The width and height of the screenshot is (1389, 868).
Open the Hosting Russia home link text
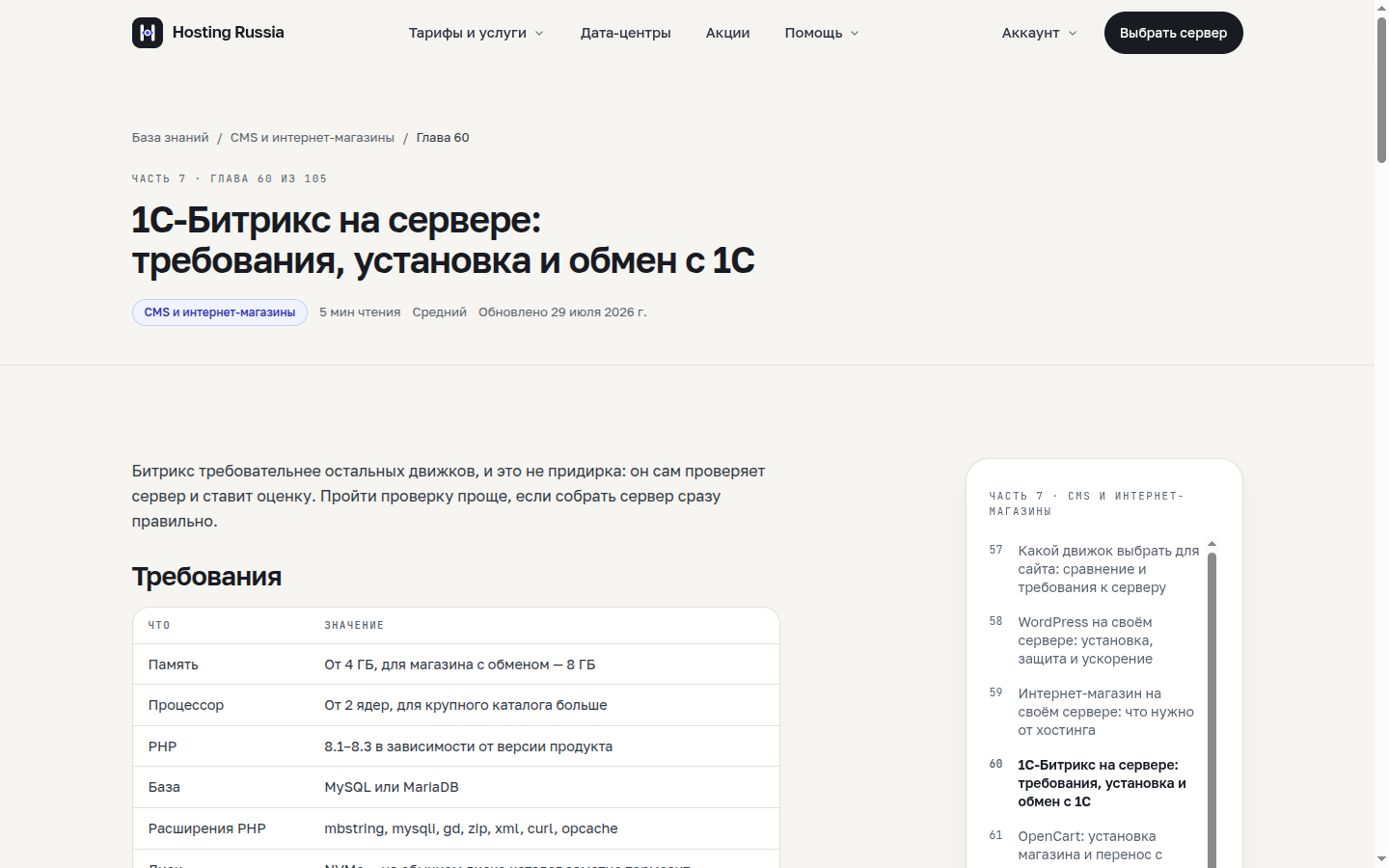228,33
